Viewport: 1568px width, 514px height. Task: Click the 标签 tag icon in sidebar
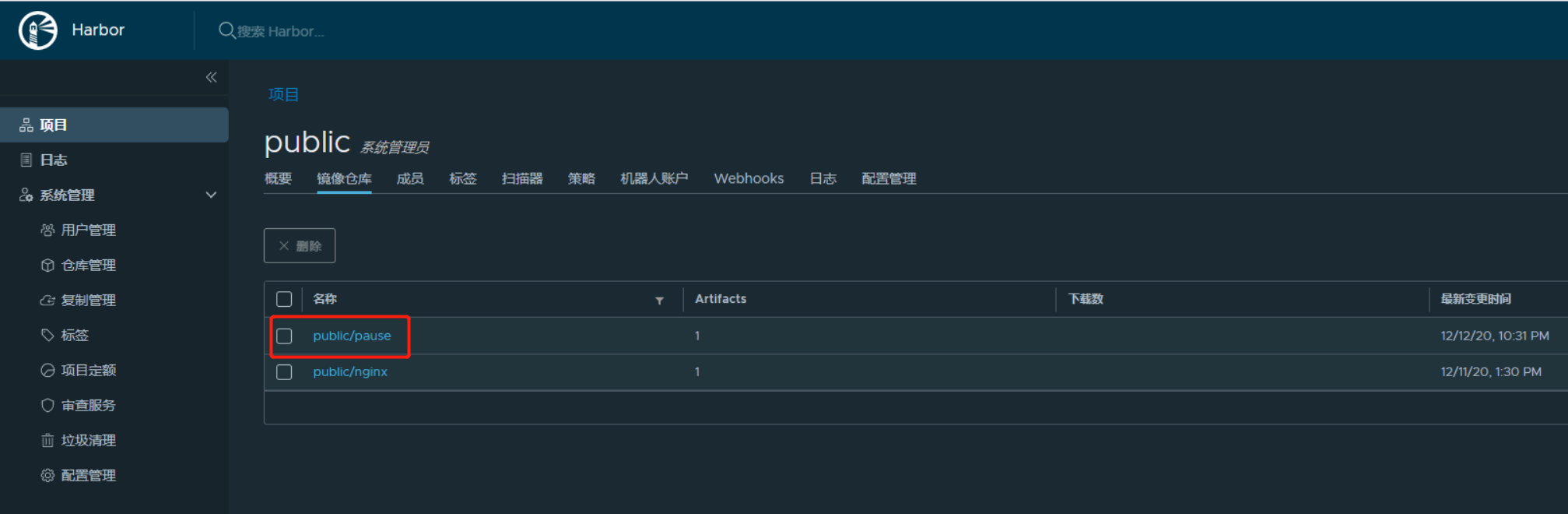click(47, 336)
